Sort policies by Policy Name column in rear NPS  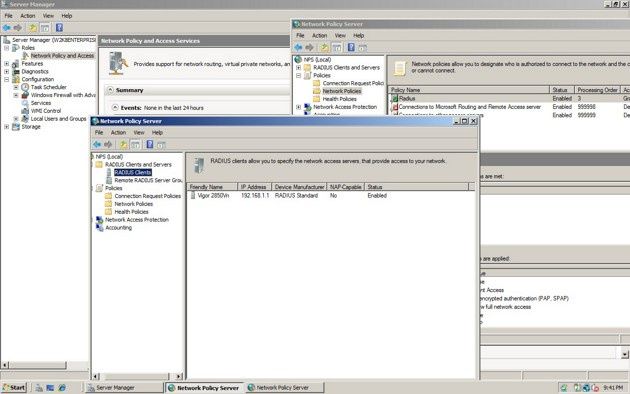pyautogui.click(x=469, y=90)
